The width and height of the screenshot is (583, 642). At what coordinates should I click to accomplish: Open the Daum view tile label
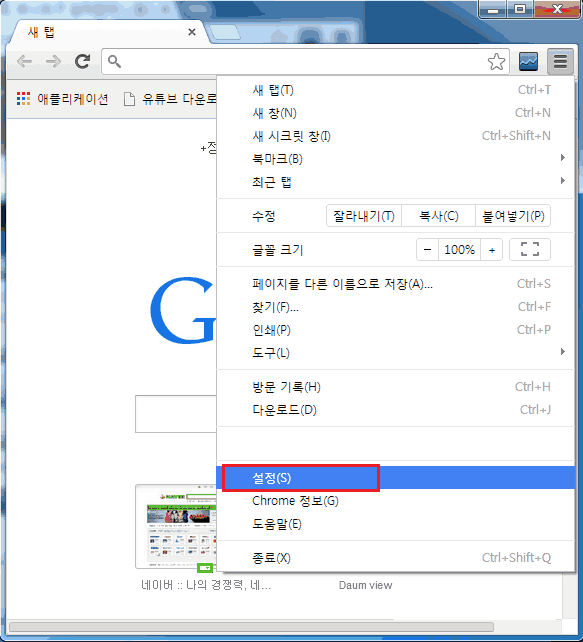pos(365,585)
